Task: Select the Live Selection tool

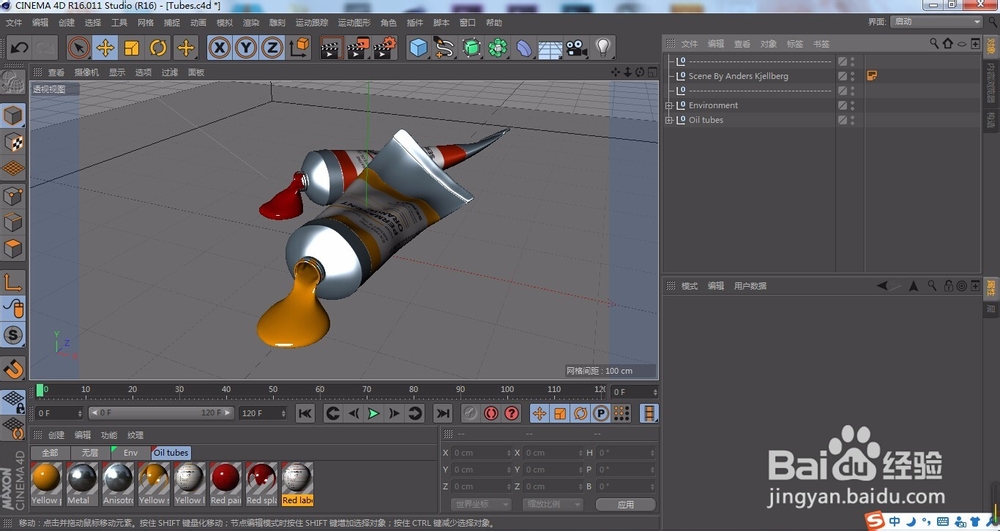Action: 79,48
